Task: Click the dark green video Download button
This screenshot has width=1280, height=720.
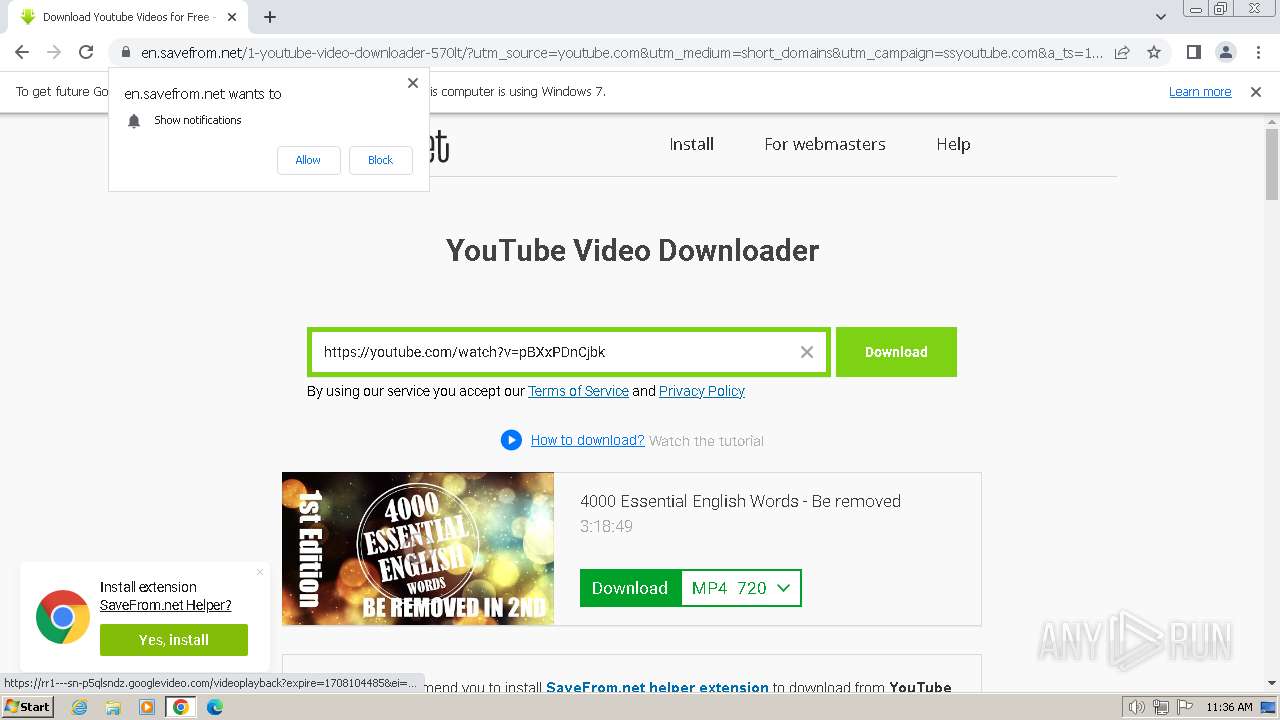Action: coord(630,588)
